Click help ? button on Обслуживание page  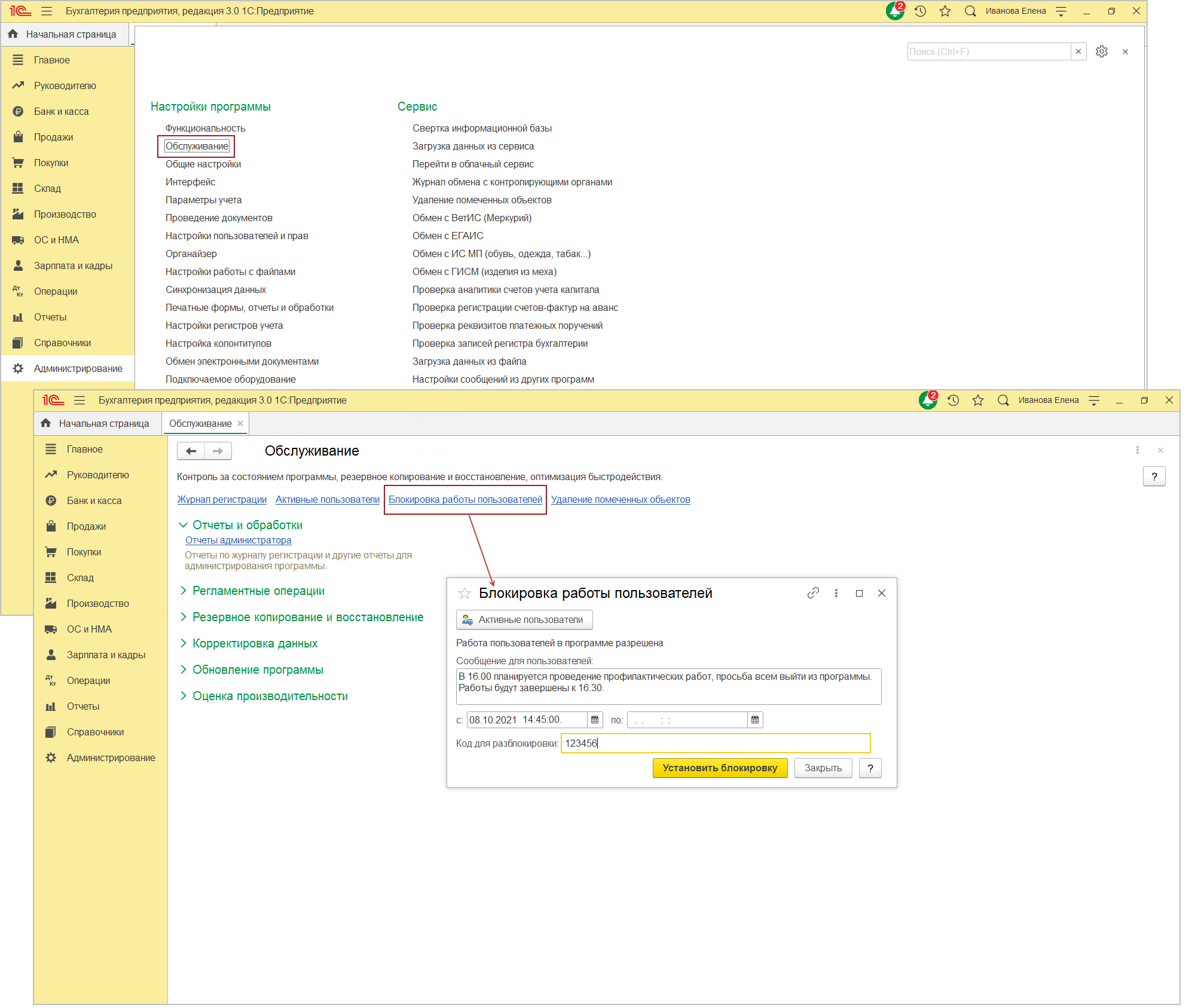coord(1154,476)
